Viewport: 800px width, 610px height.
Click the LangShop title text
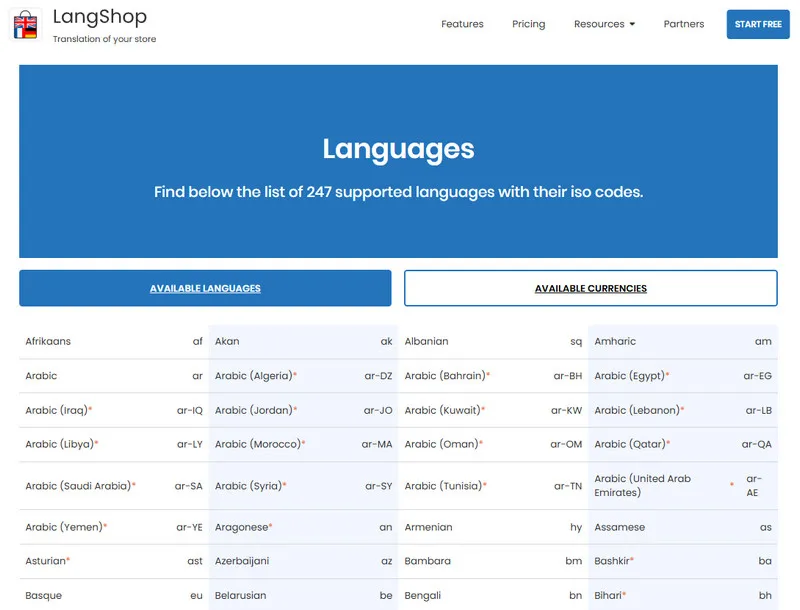(99, 17)
